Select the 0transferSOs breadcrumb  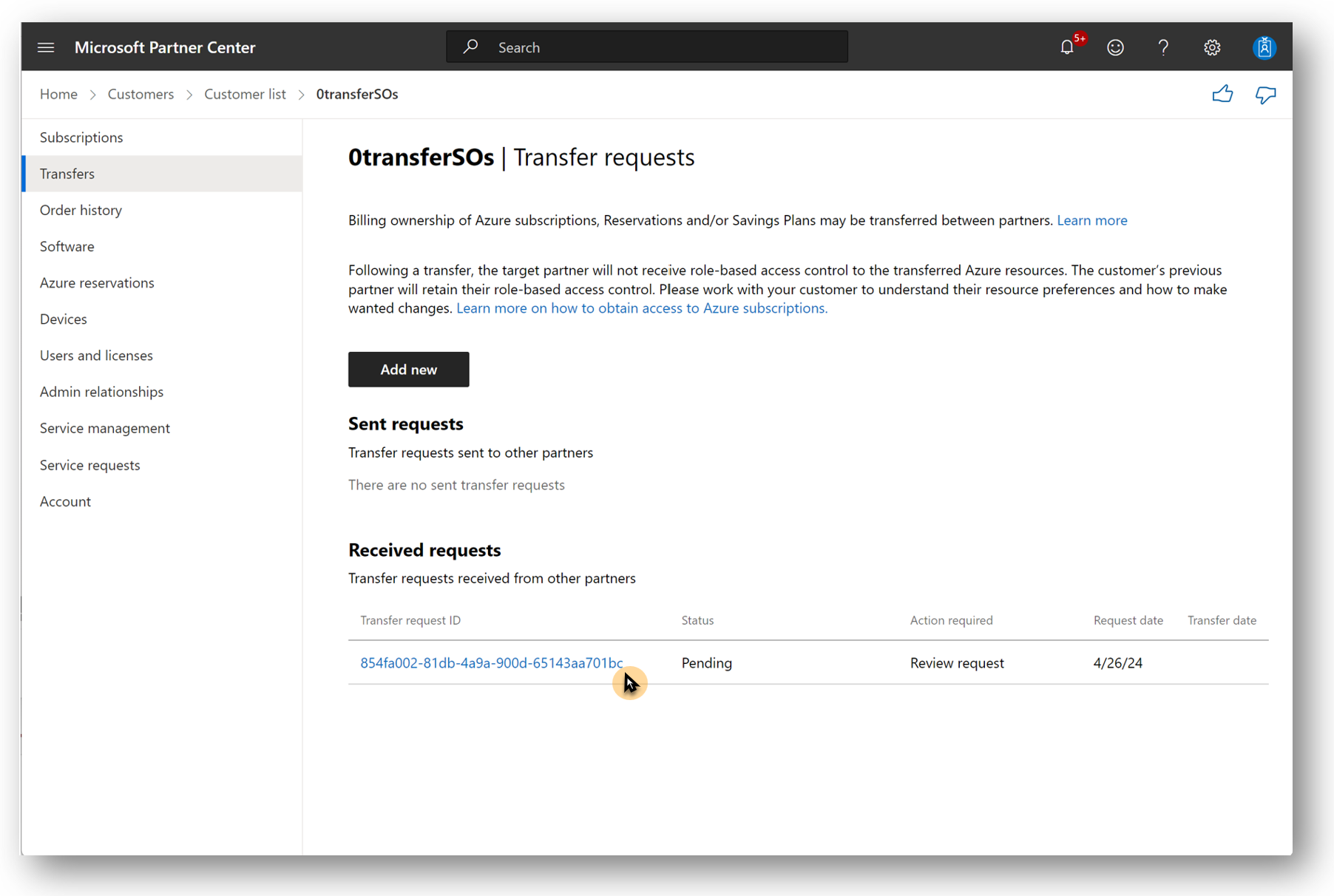point(357,94)
